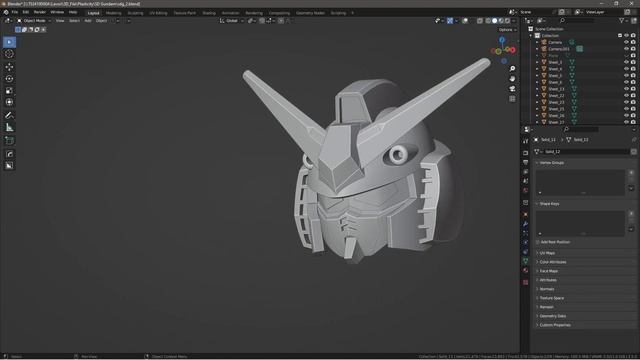Open the Material properties tab
The width and height of the screenshot is (640, 360).
click(x=525, y=271)
